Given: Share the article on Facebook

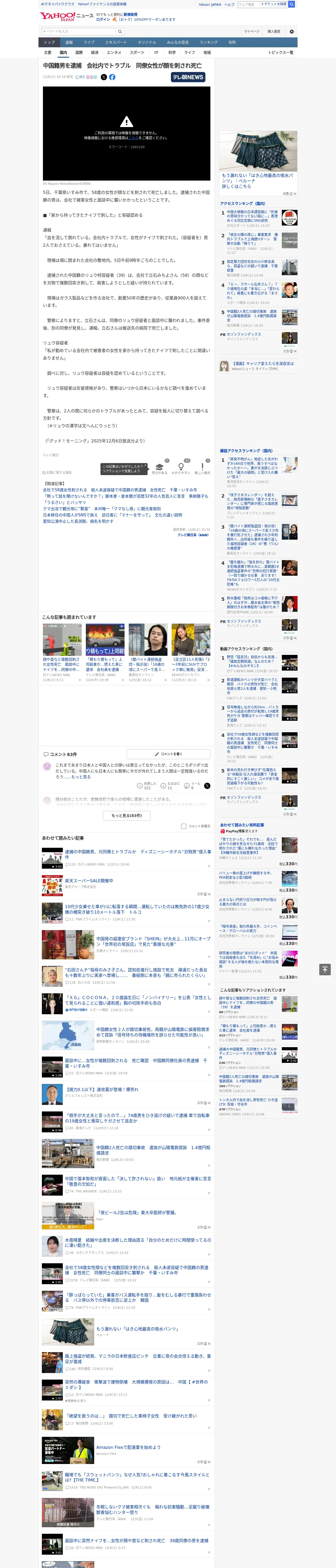Looking at the screenshot, I should tap(112, 77).
